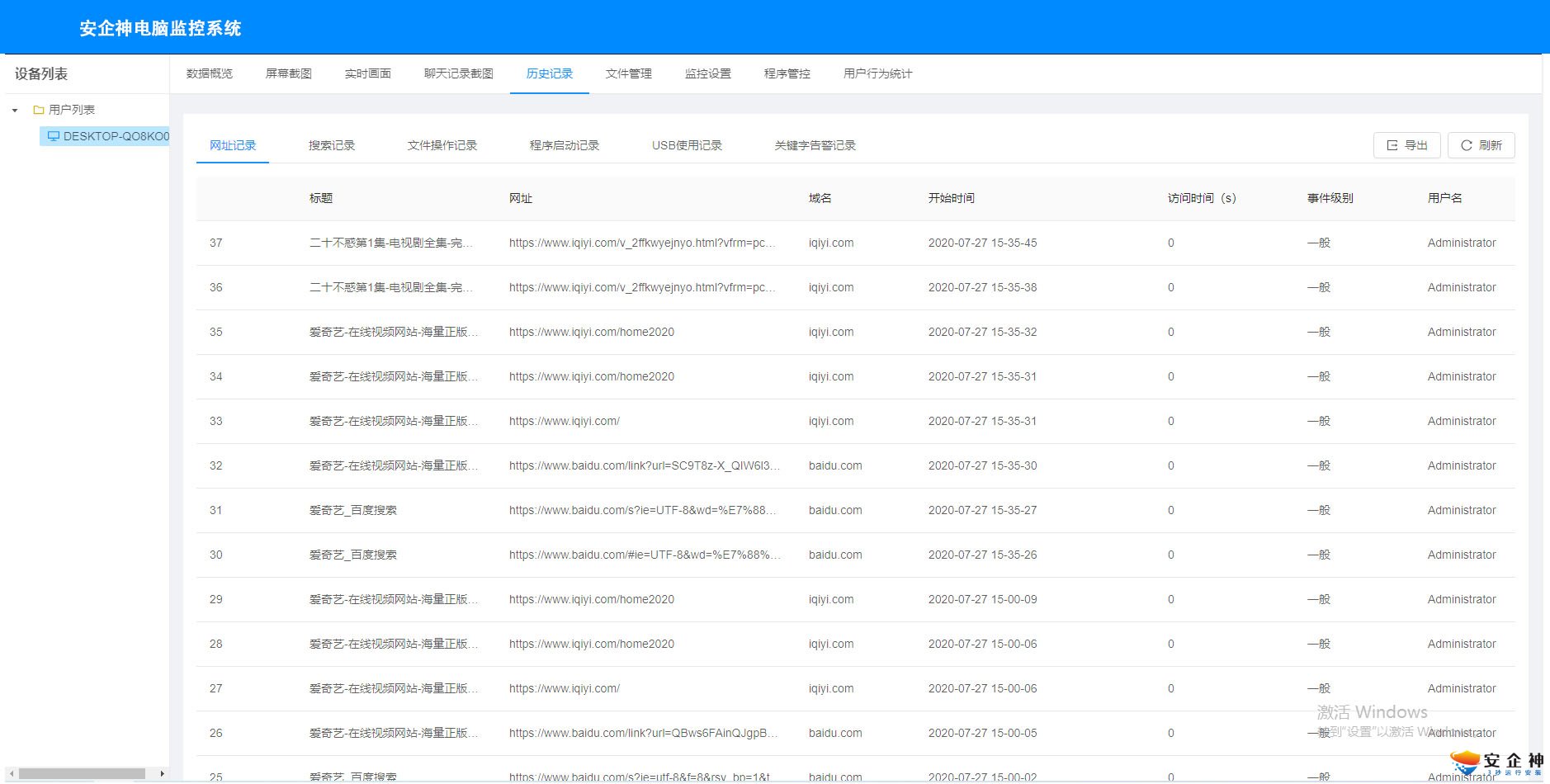Viewport: 1550px width, 784px height.
Task: Click row number 37
Action: 216,243
